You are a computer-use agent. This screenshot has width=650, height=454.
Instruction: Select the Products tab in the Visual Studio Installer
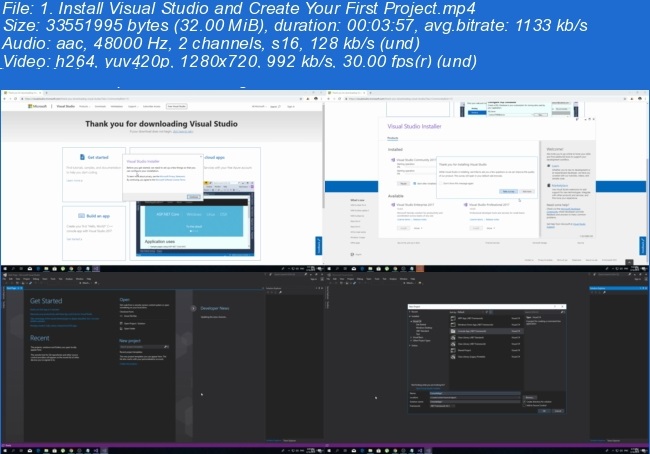[x=393, y=138]
